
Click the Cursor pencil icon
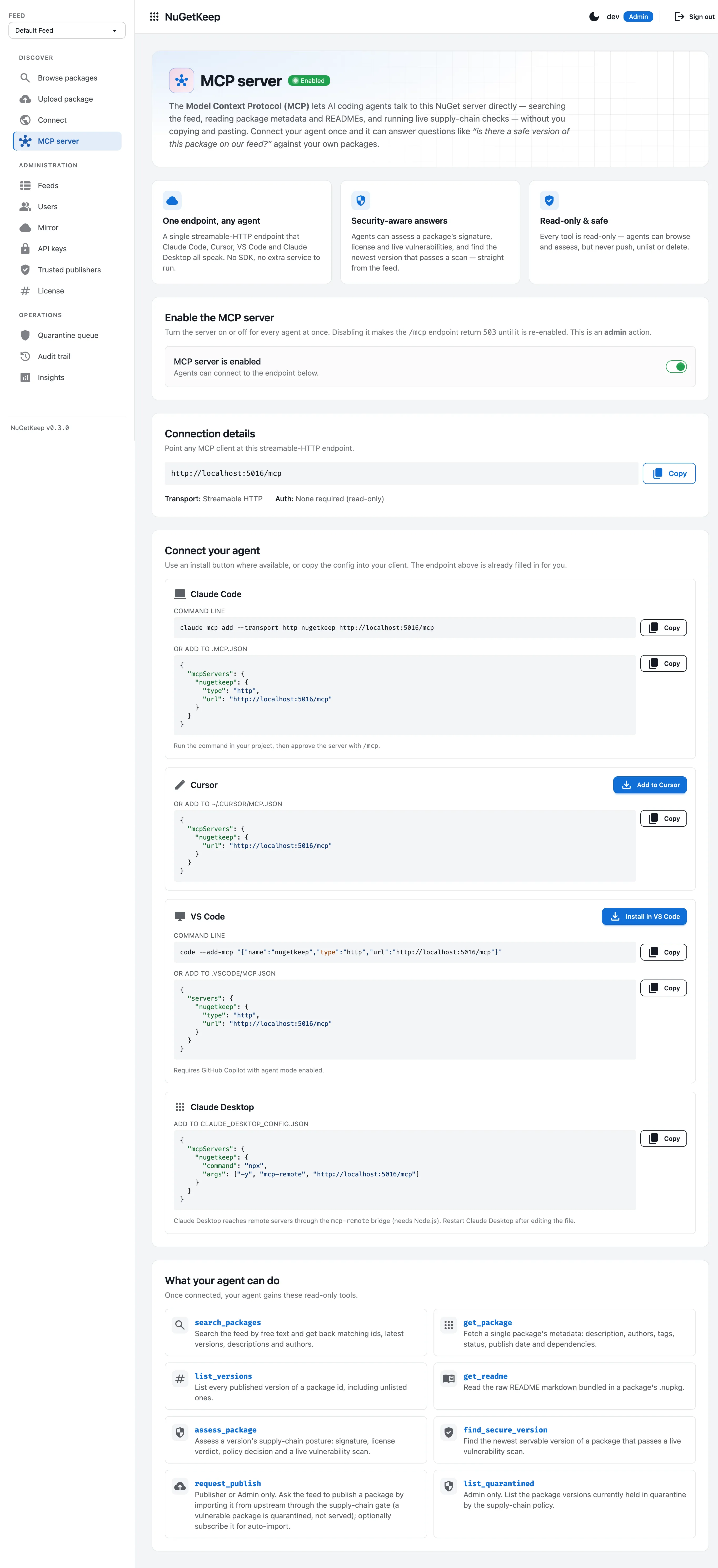click(180, 785)
